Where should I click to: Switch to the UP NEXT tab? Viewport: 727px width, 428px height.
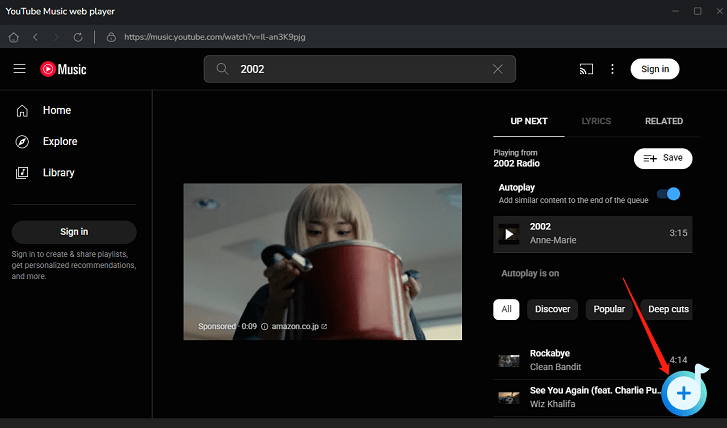click(x=529, y=121)
